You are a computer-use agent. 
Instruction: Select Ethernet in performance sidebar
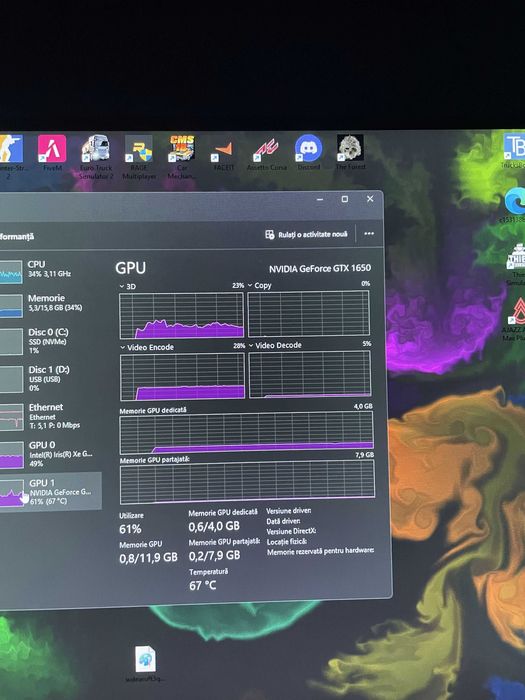tap(50, 416)
